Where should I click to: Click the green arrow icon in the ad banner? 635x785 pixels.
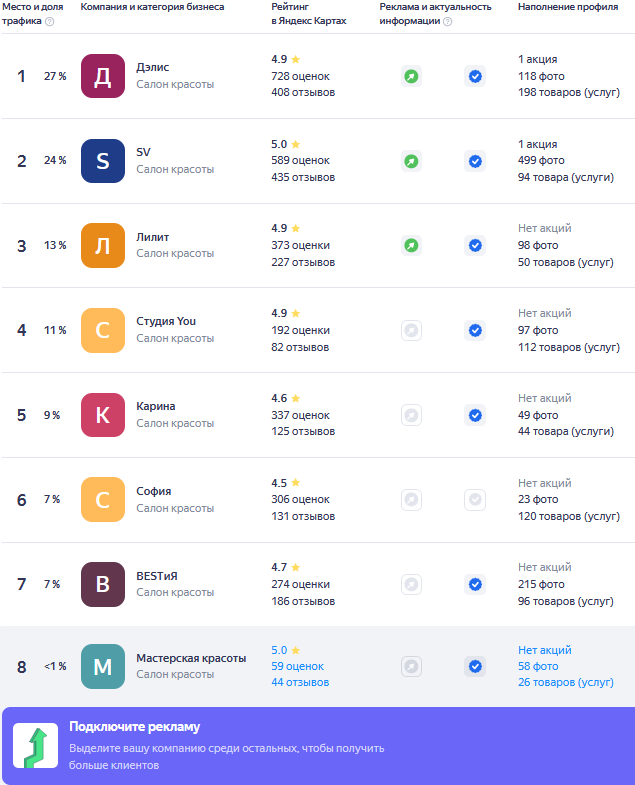(x=36, y=745)
